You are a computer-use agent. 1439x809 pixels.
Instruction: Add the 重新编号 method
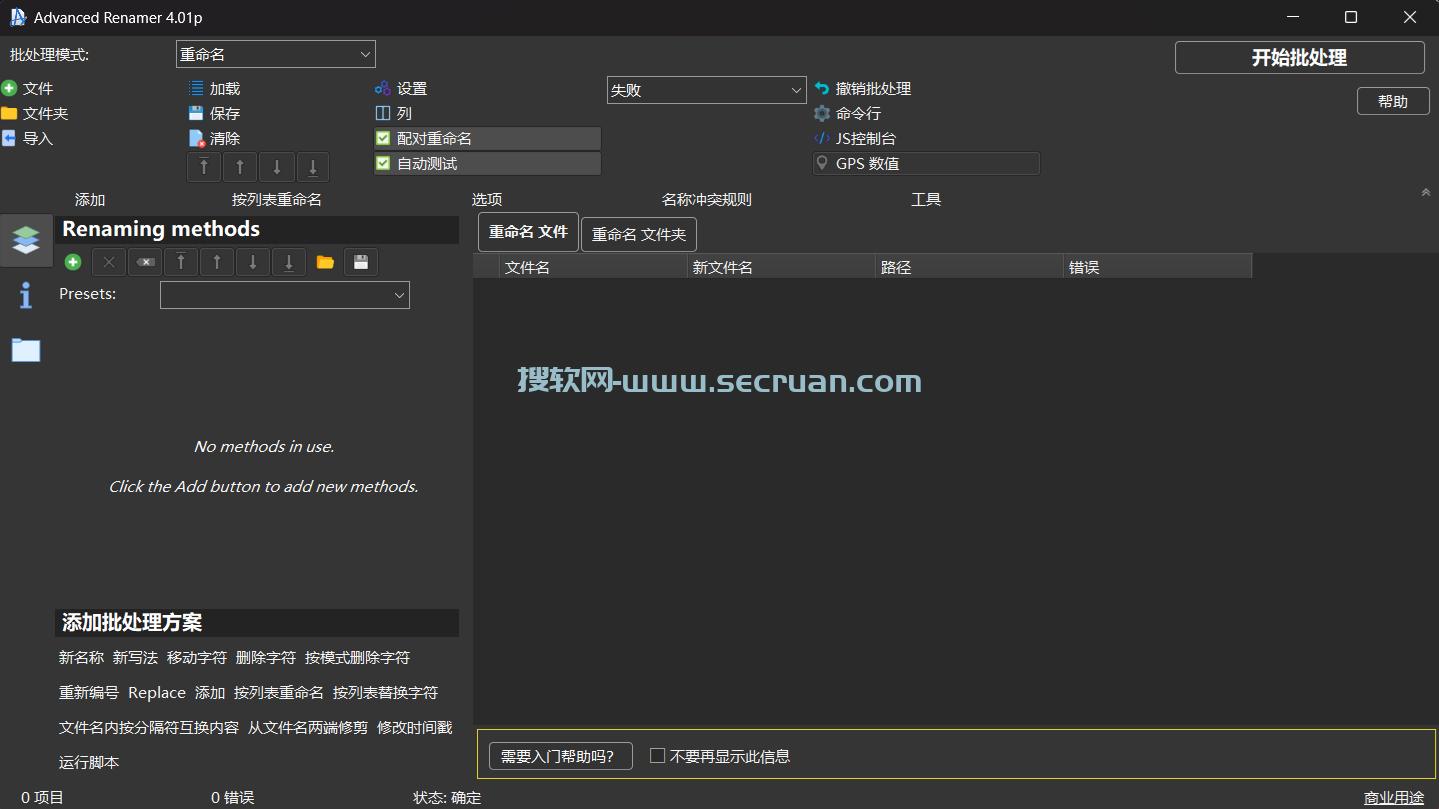(x=89, y=693)
